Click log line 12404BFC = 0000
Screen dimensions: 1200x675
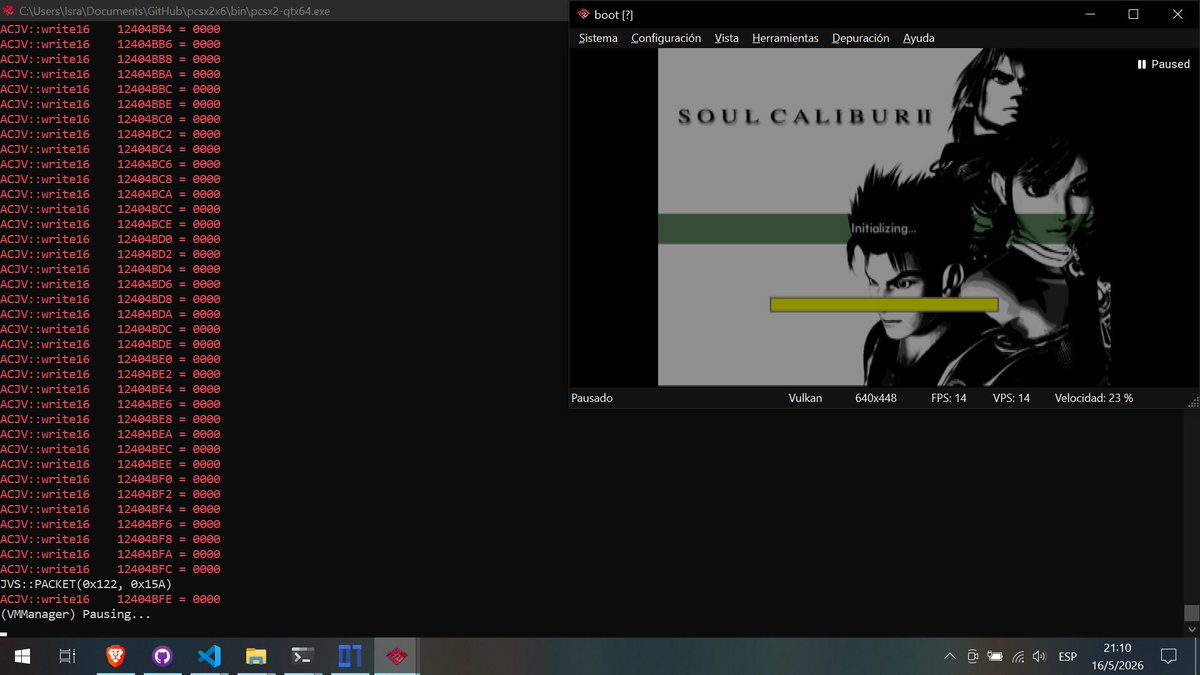coord(110,569)
